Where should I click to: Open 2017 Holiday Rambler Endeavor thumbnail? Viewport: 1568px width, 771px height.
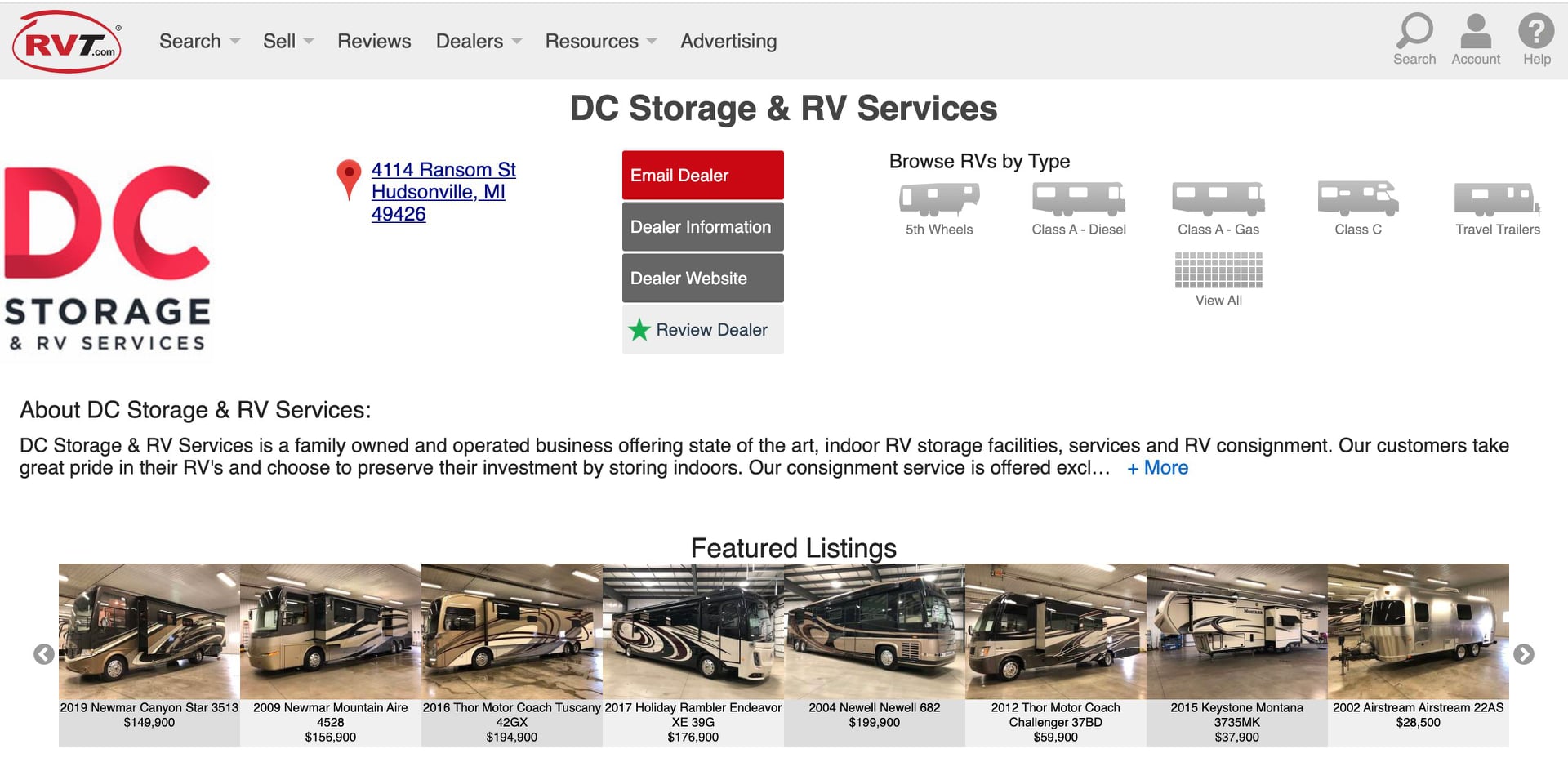point(693,631)
